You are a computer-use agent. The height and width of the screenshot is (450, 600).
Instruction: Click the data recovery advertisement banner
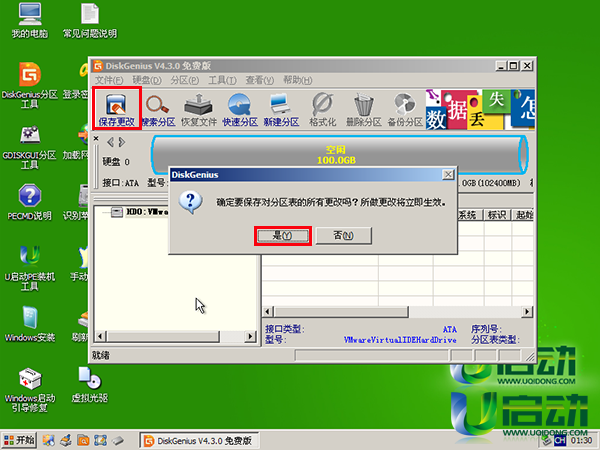[480, 109]
